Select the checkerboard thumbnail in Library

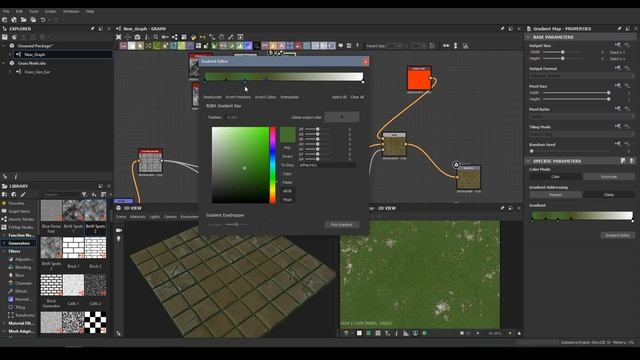pyautogui.click(x=96, y=322)
